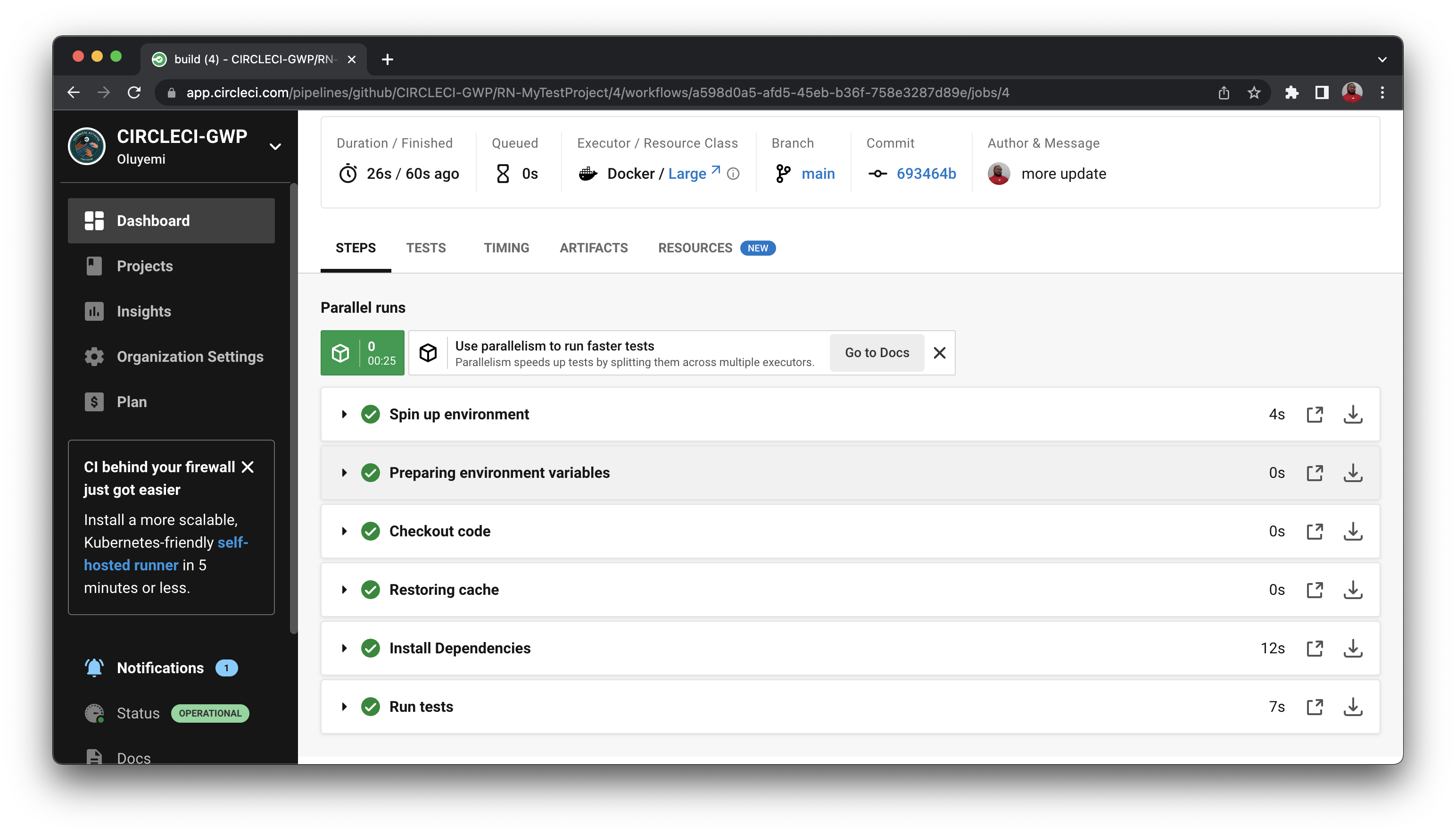Download the Spin up environment step output
This screenshot has height=834, width=1456.
[x=1352, y=414]
